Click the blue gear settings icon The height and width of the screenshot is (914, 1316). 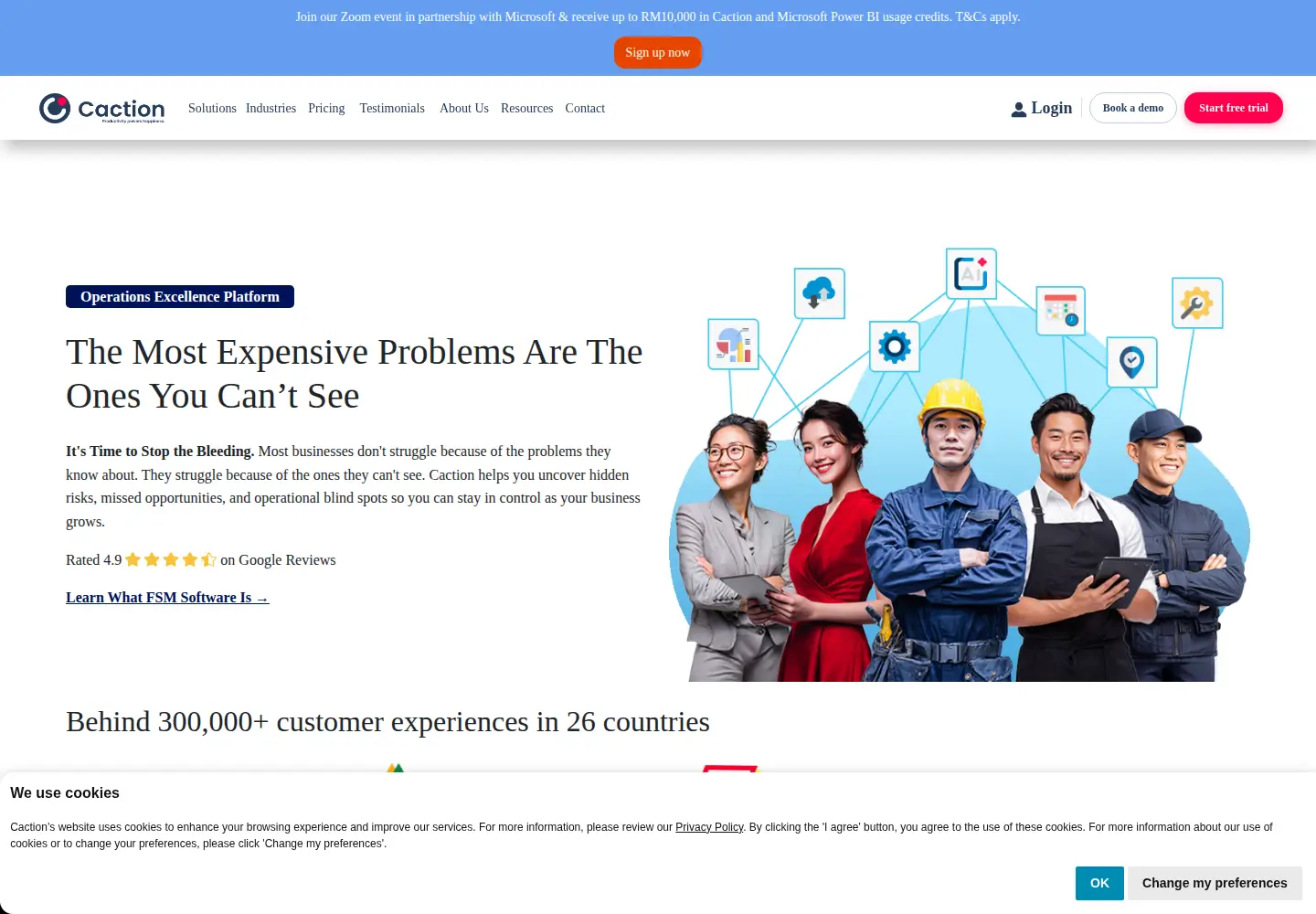point(894,346)
